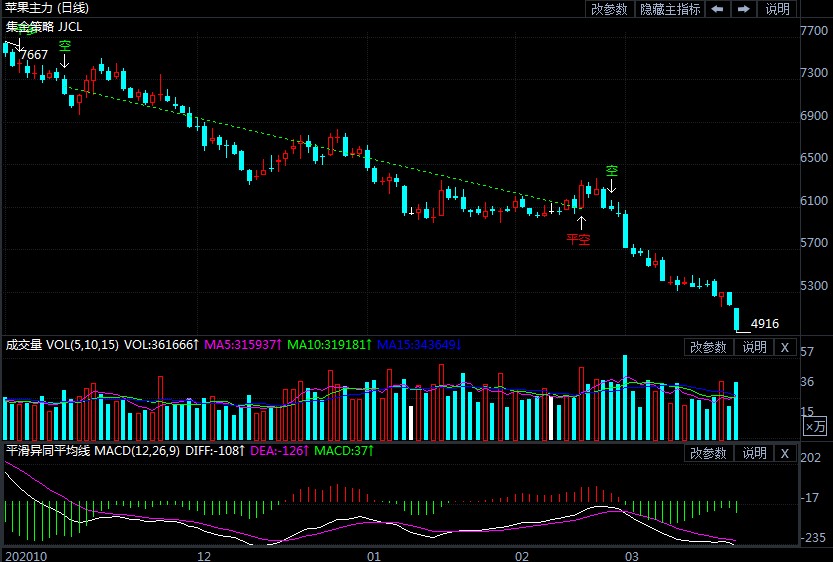This screenshot has width=833, height=562.
Task: Open 改参数 for the volume panel
Action: click(708, 347)
